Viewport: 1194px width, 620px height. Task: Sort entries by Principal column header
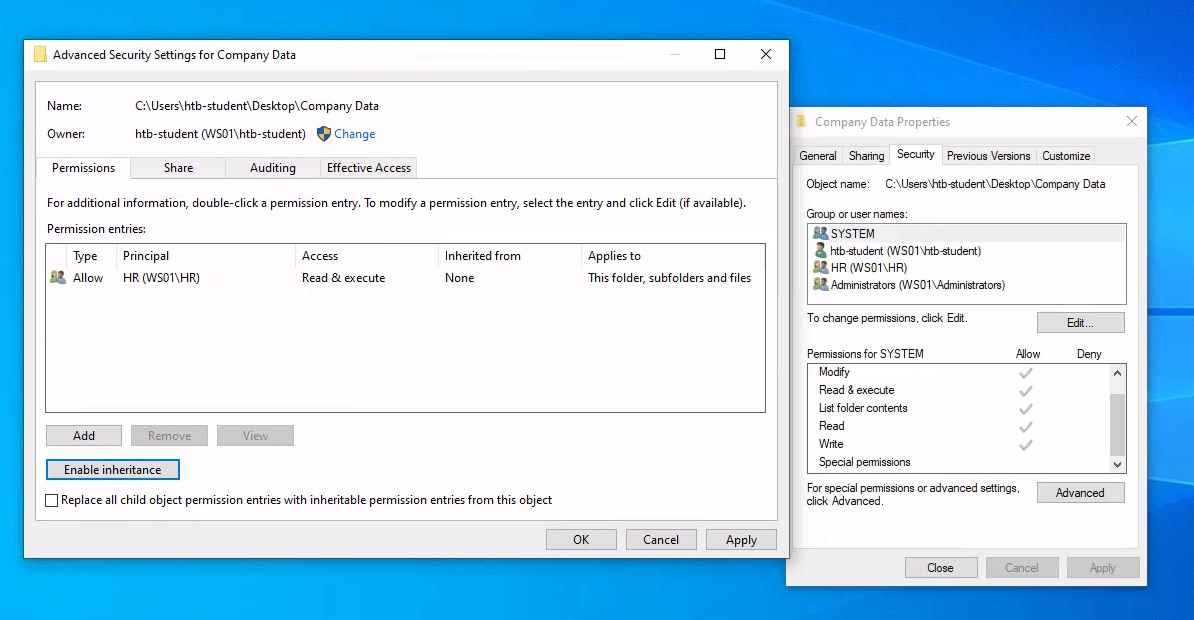(146, 256)
